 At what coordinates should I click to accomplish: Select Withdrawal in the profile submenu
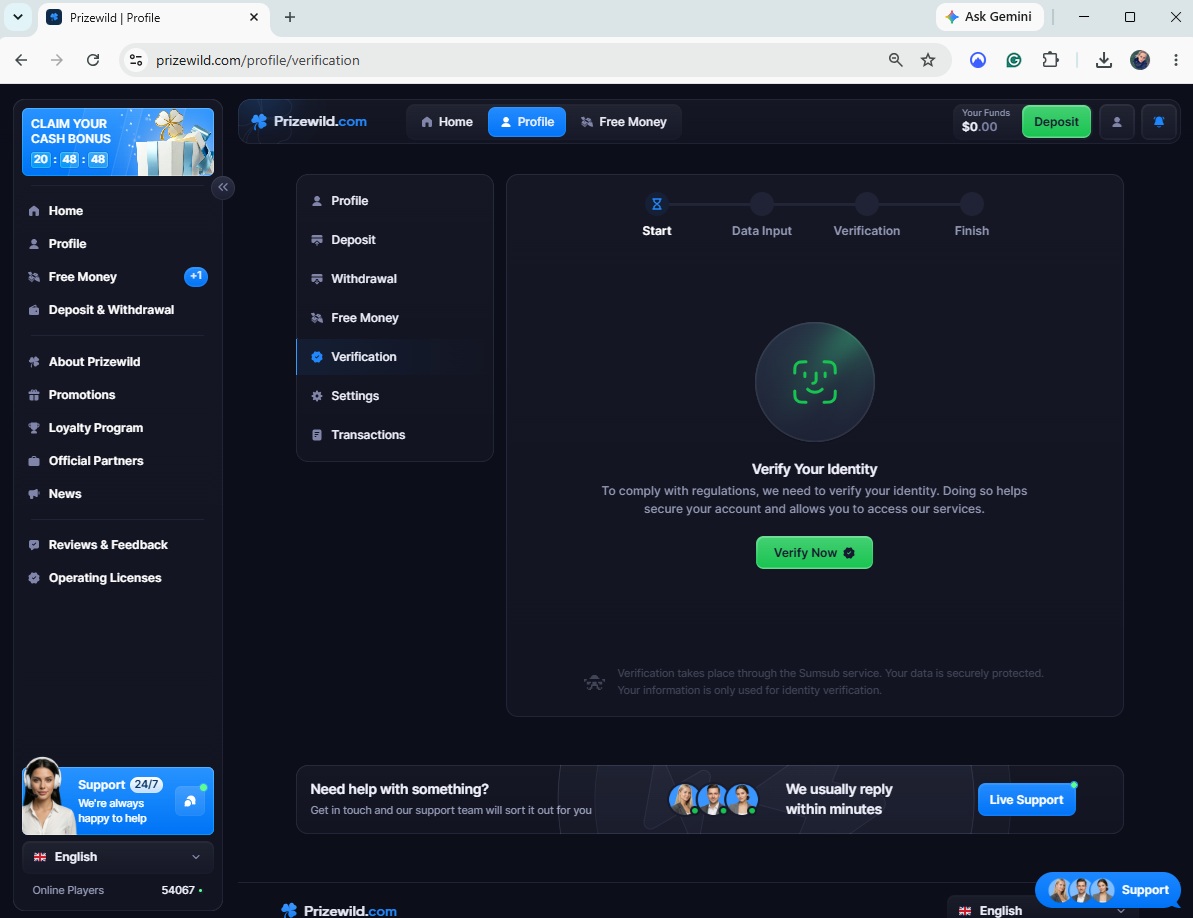click(x=394, y=278)
